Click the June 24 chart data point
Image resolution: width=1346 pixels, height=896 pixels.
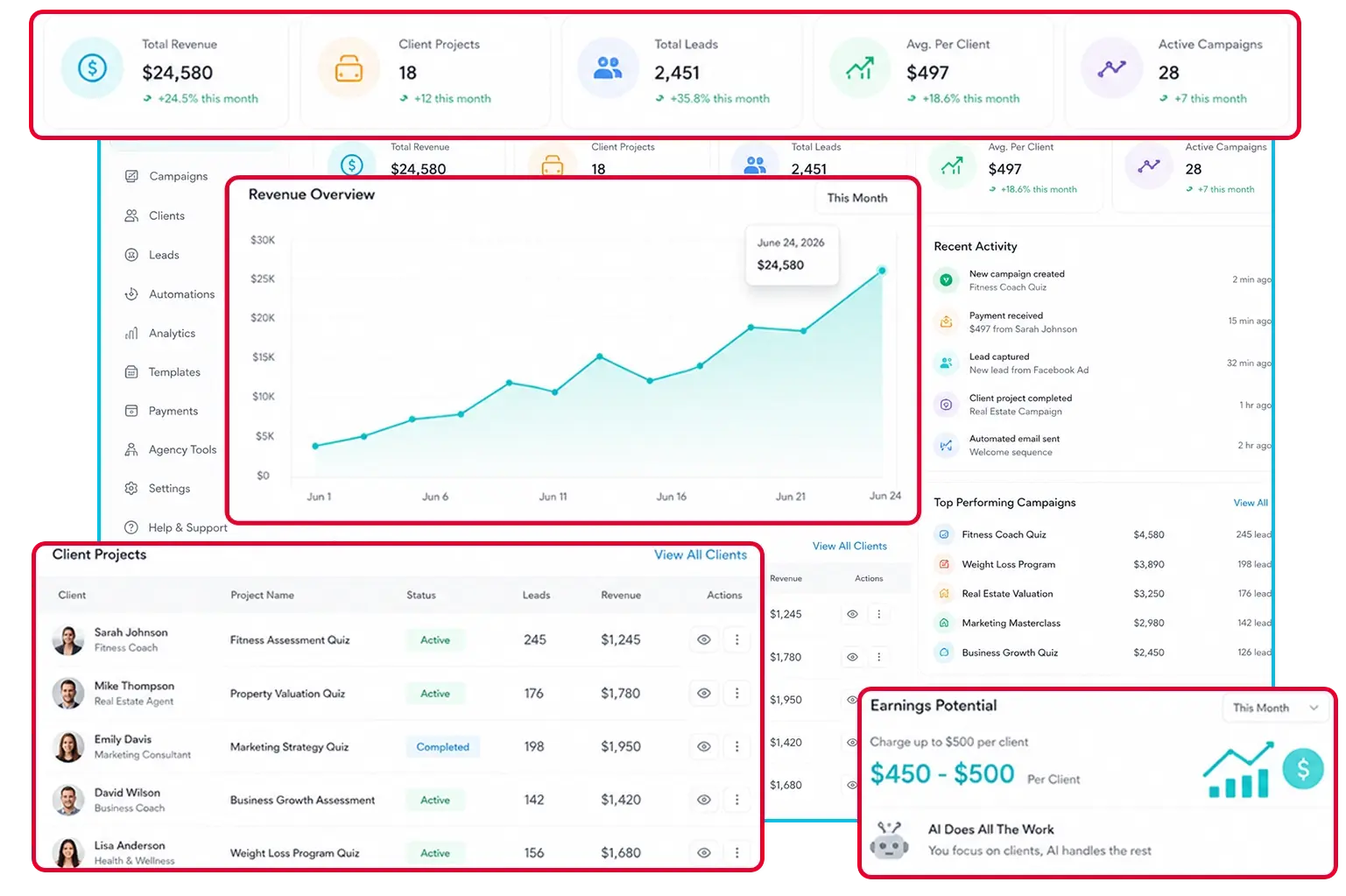click(x=882, y=271)
